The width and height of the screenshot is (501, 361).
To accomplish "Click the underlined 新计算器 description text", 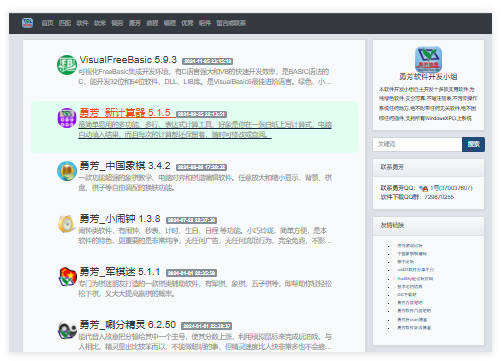I will click(205, 130).
